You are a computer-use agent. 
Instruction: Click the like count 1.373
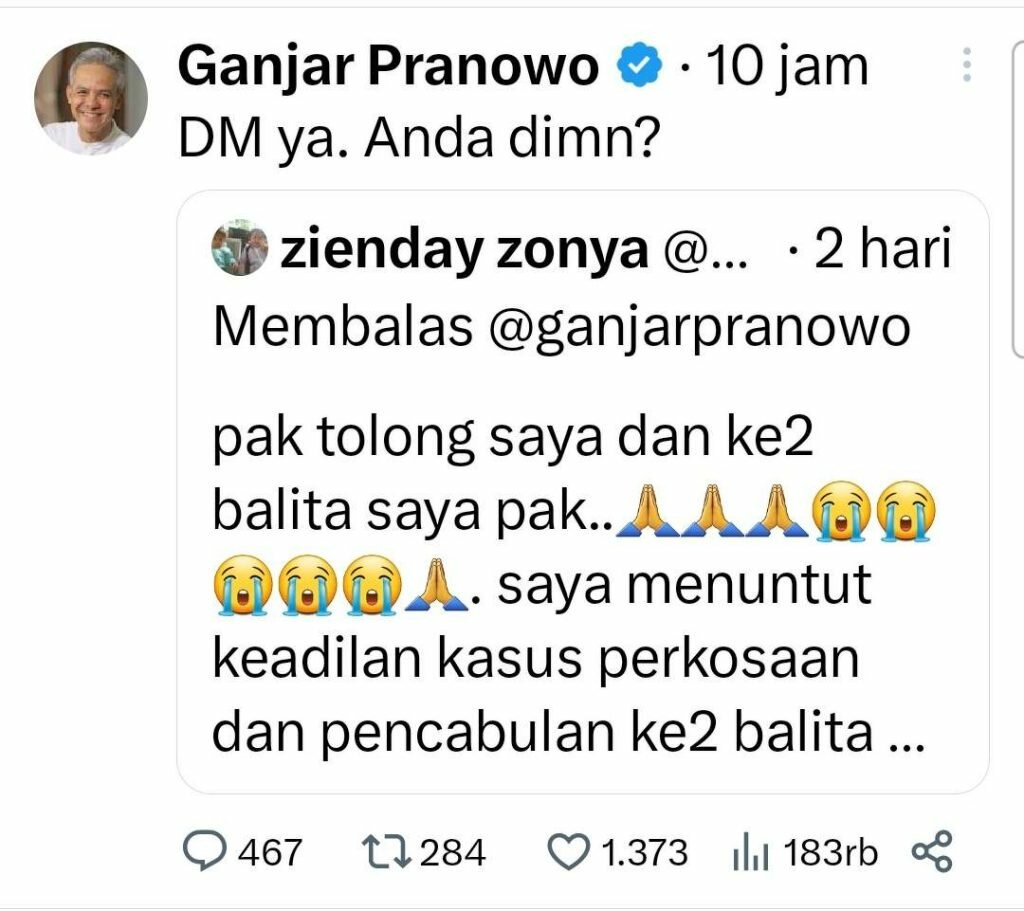644,853
